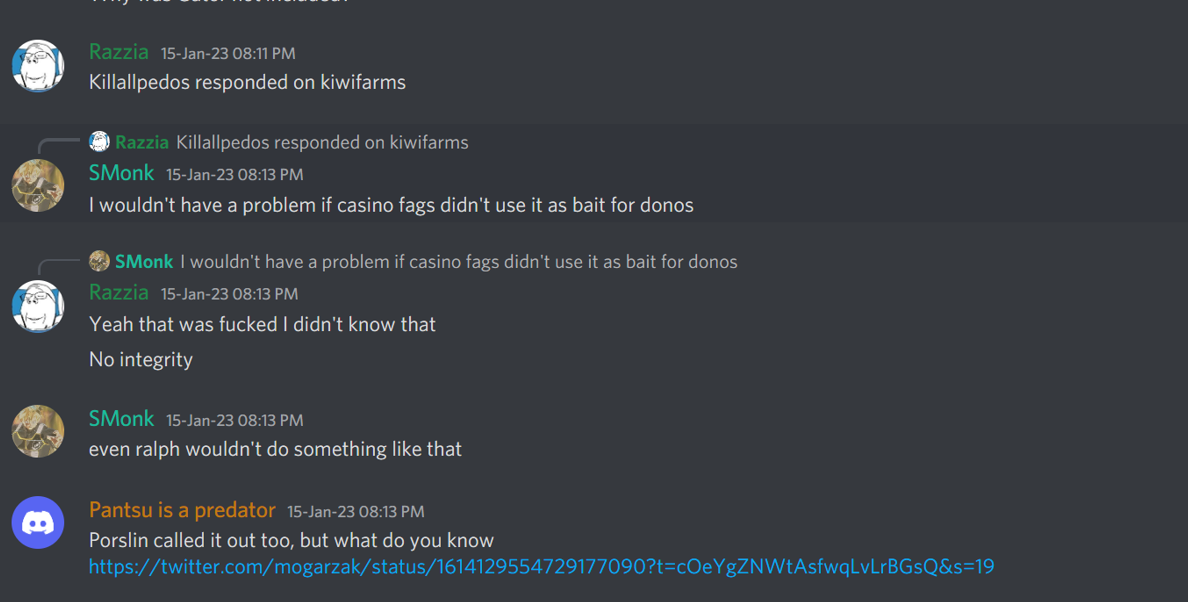Click Razzia name in the reply preview

tap(142, 142)
